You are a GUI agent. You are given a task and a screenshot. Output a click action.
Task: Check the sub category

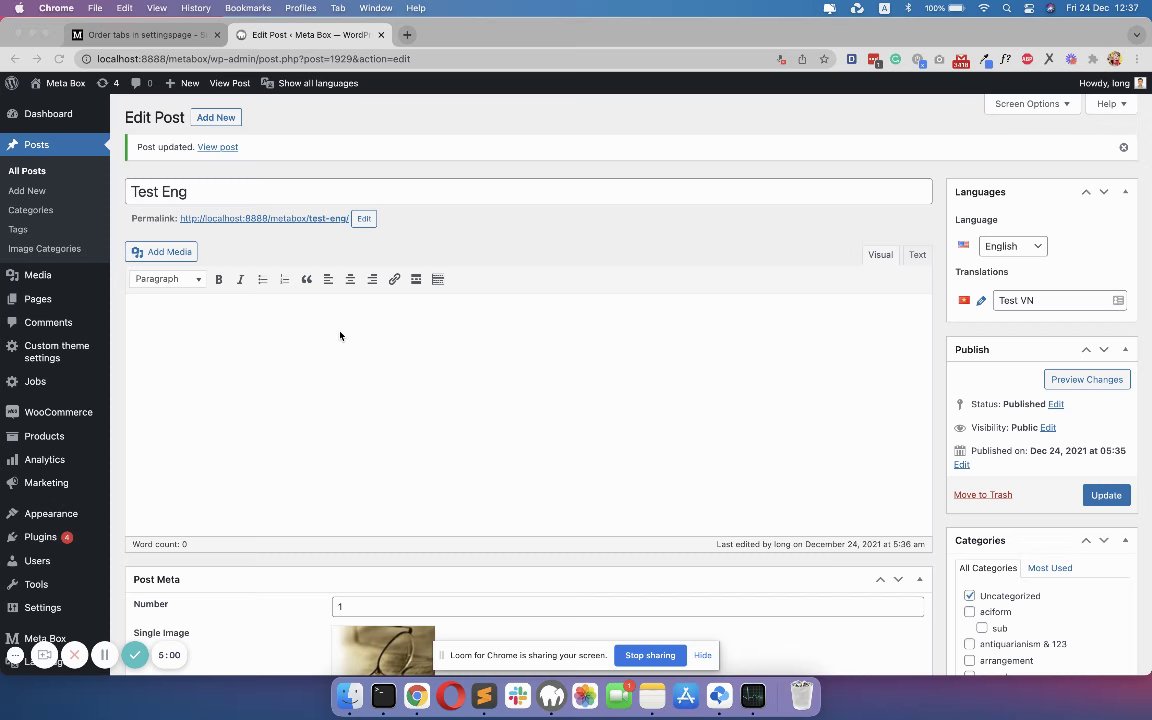tap(982, 627)
